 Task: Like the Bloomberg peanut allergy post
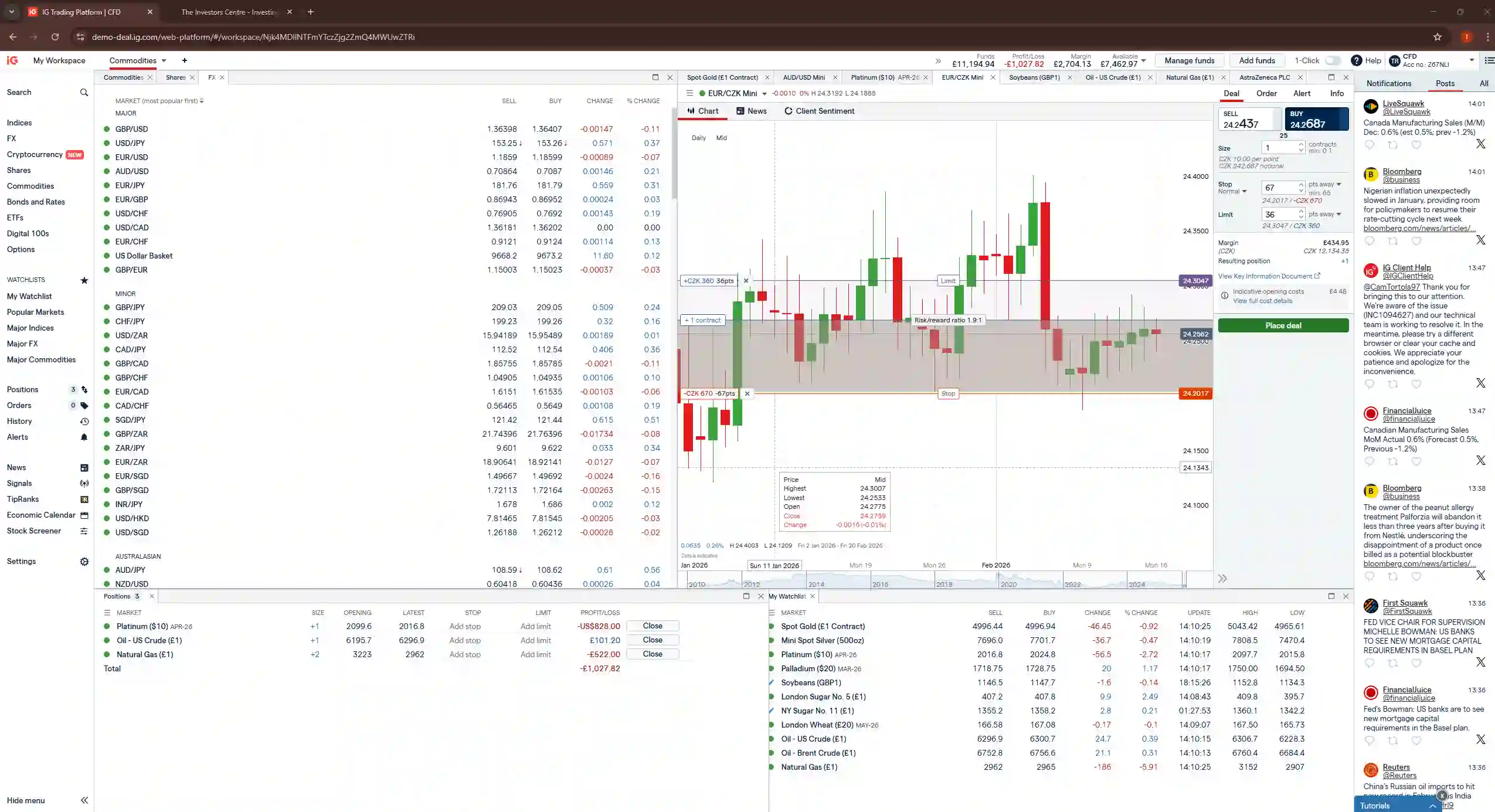[1418, 576]
